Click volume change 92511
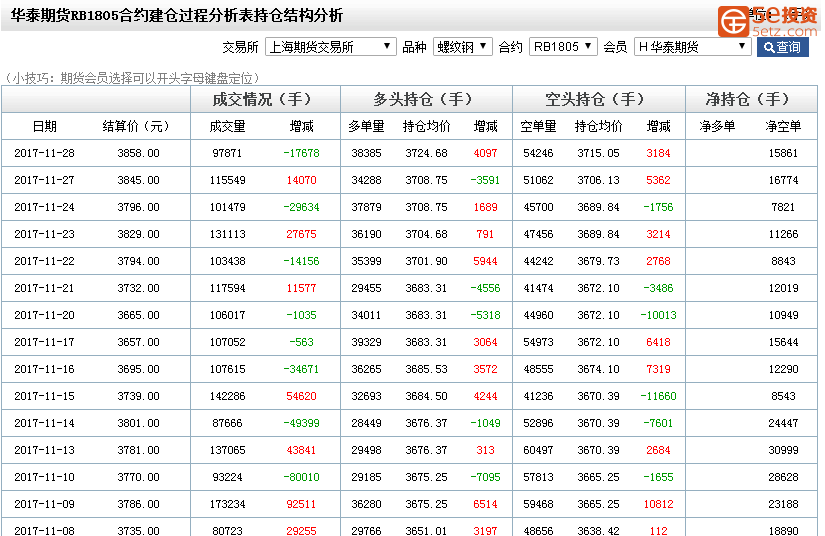Image resolution: width=825 pixels, height=536 pixels. (x=301, y=504)
